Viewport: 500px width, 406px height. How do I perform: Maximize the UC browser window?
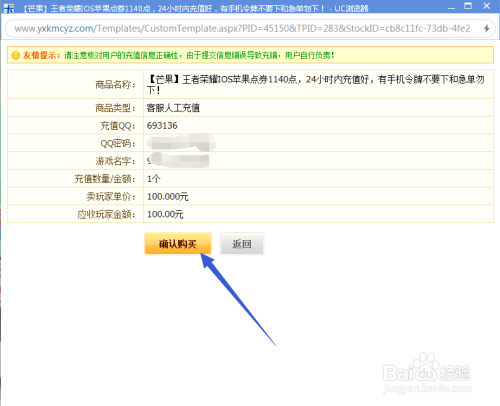[468, 6]
